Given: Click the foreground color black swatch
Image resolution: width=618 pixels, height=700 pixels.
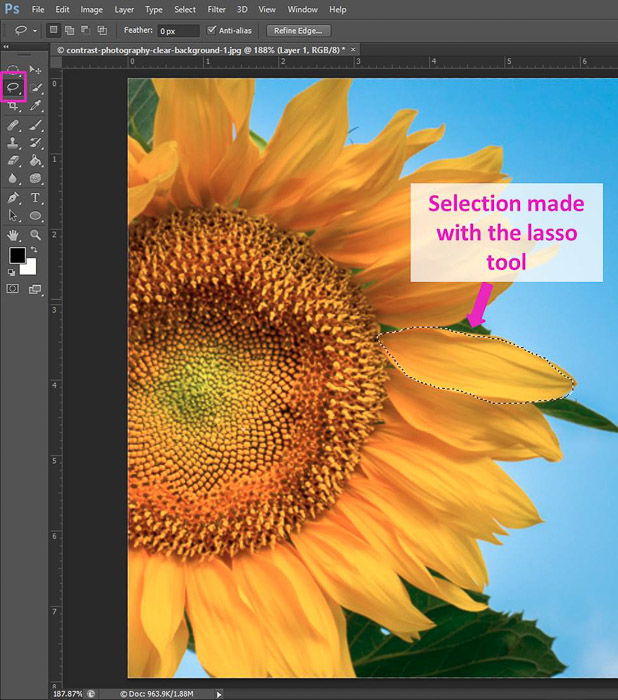Looking at the screenshot, I should [x=17, y=256].
